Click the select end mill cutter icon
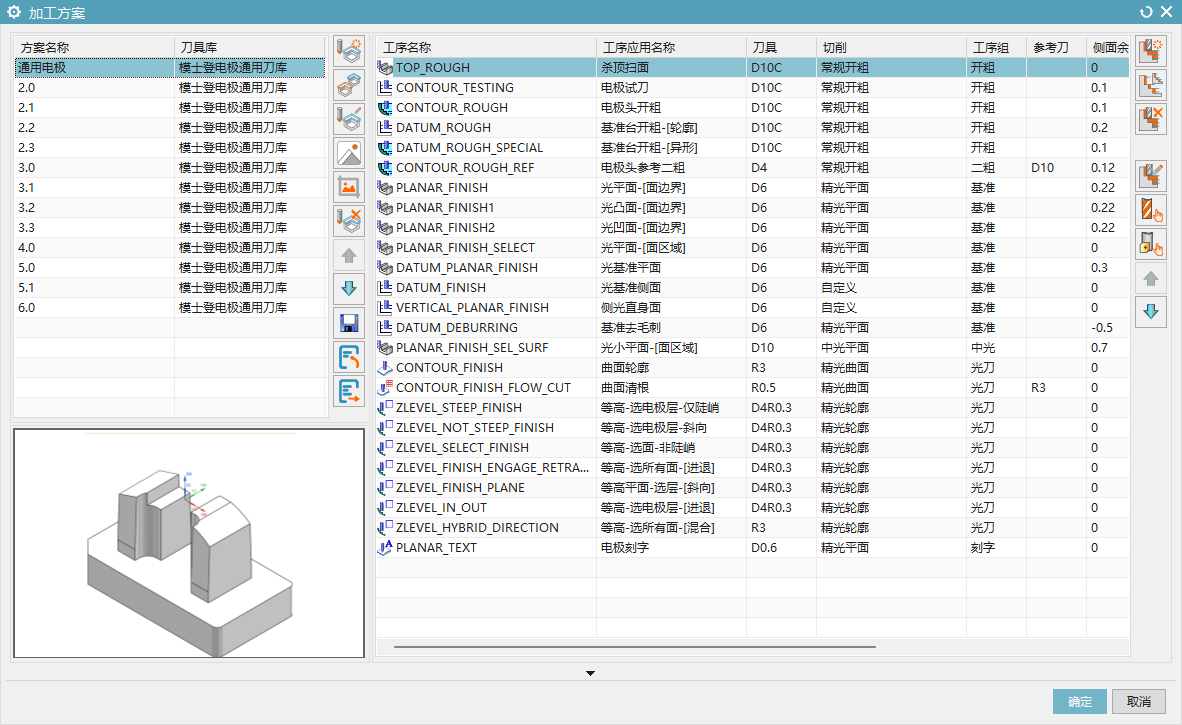Image resolution: width=1182 pixels, height=725 pixels. coord(1151,210)
